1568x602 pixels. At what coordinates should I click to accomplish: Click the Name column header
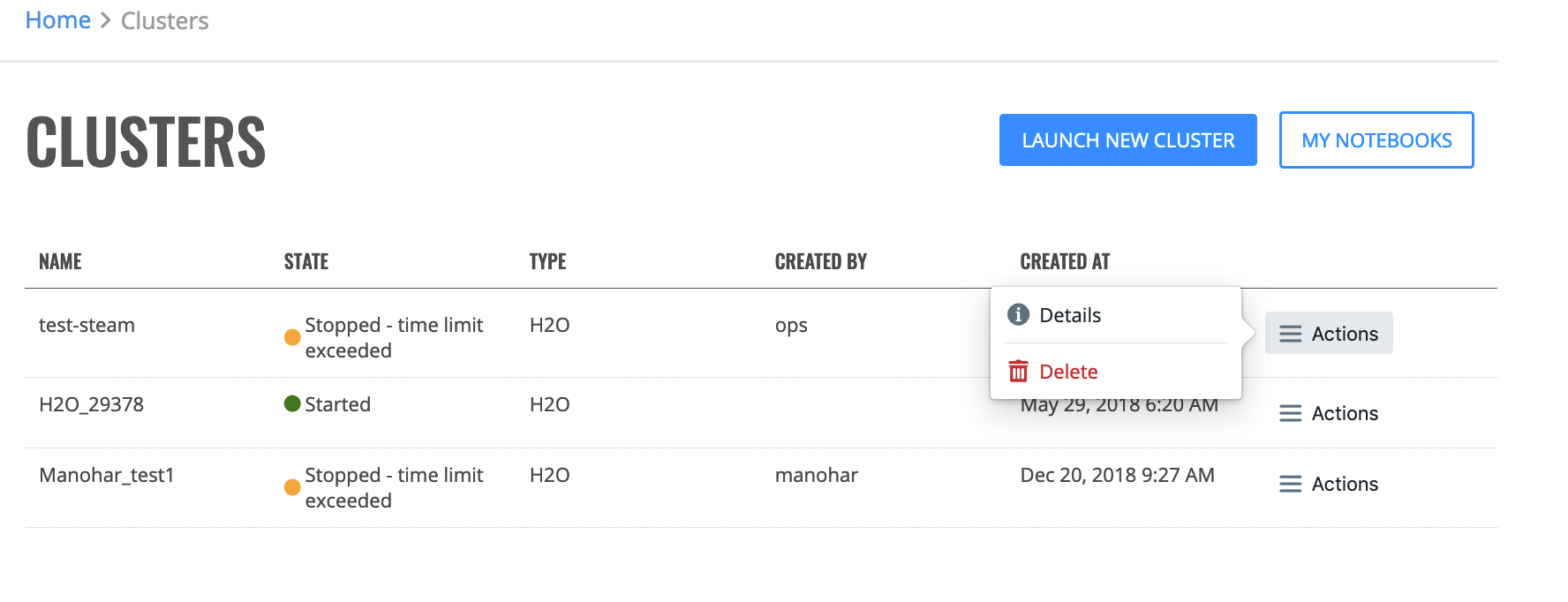tap(60, 261)
